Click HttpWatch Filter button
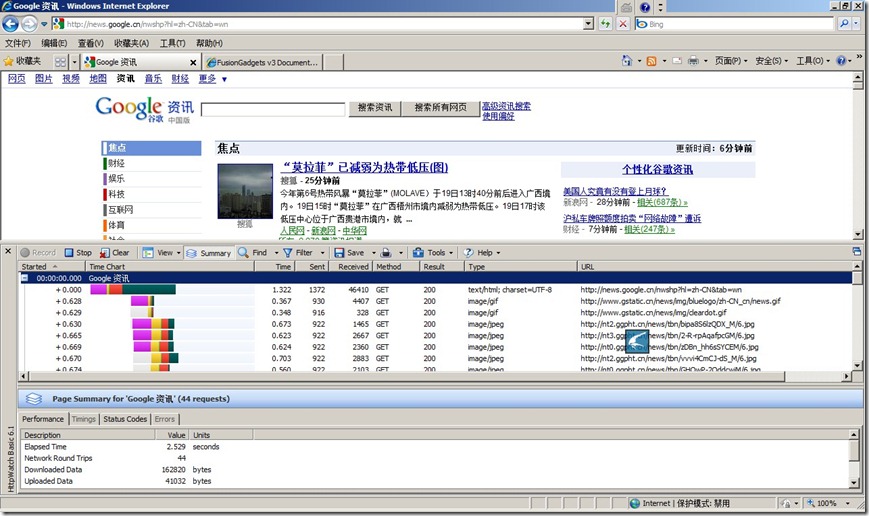This screenshot has width=869, height=516. tap(298, 253)
